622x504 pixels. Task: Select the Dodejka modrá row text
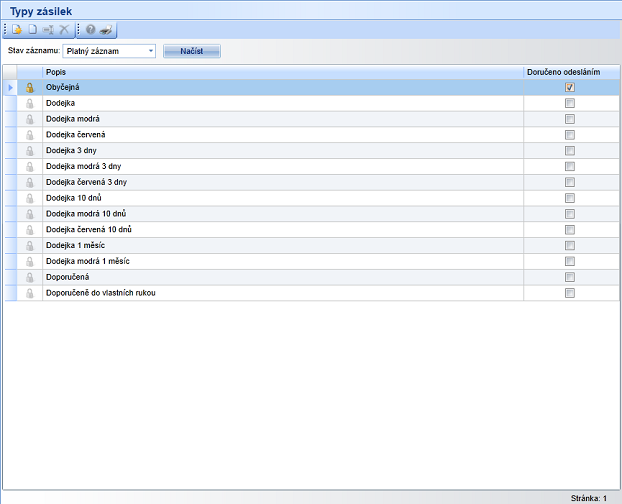[73, 119]
